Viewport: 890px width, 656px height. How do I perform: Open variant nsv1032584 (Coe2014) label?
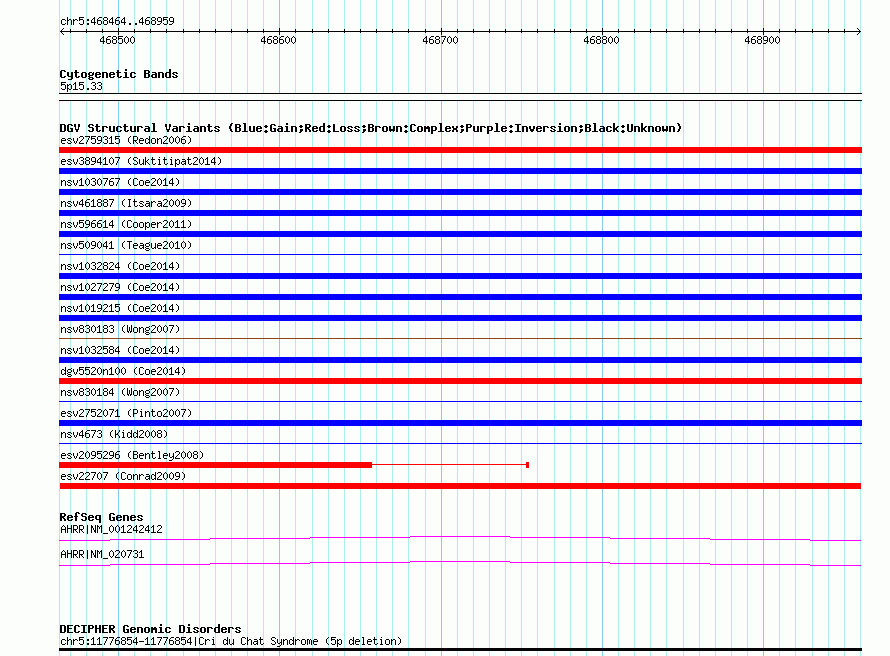point(120,350)
